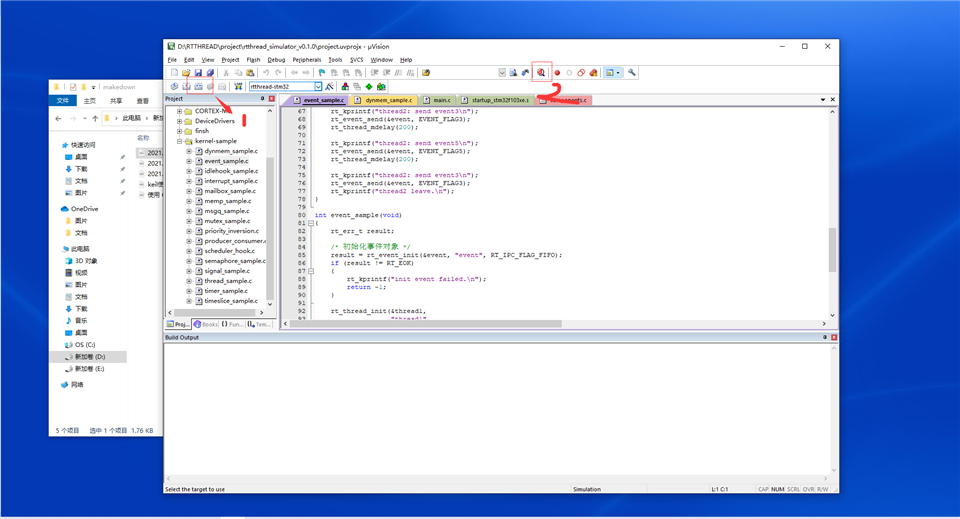Expand the finsh folder node
Image resolution: width=960 pixels, height=519 pixels.
pos(179,131)
